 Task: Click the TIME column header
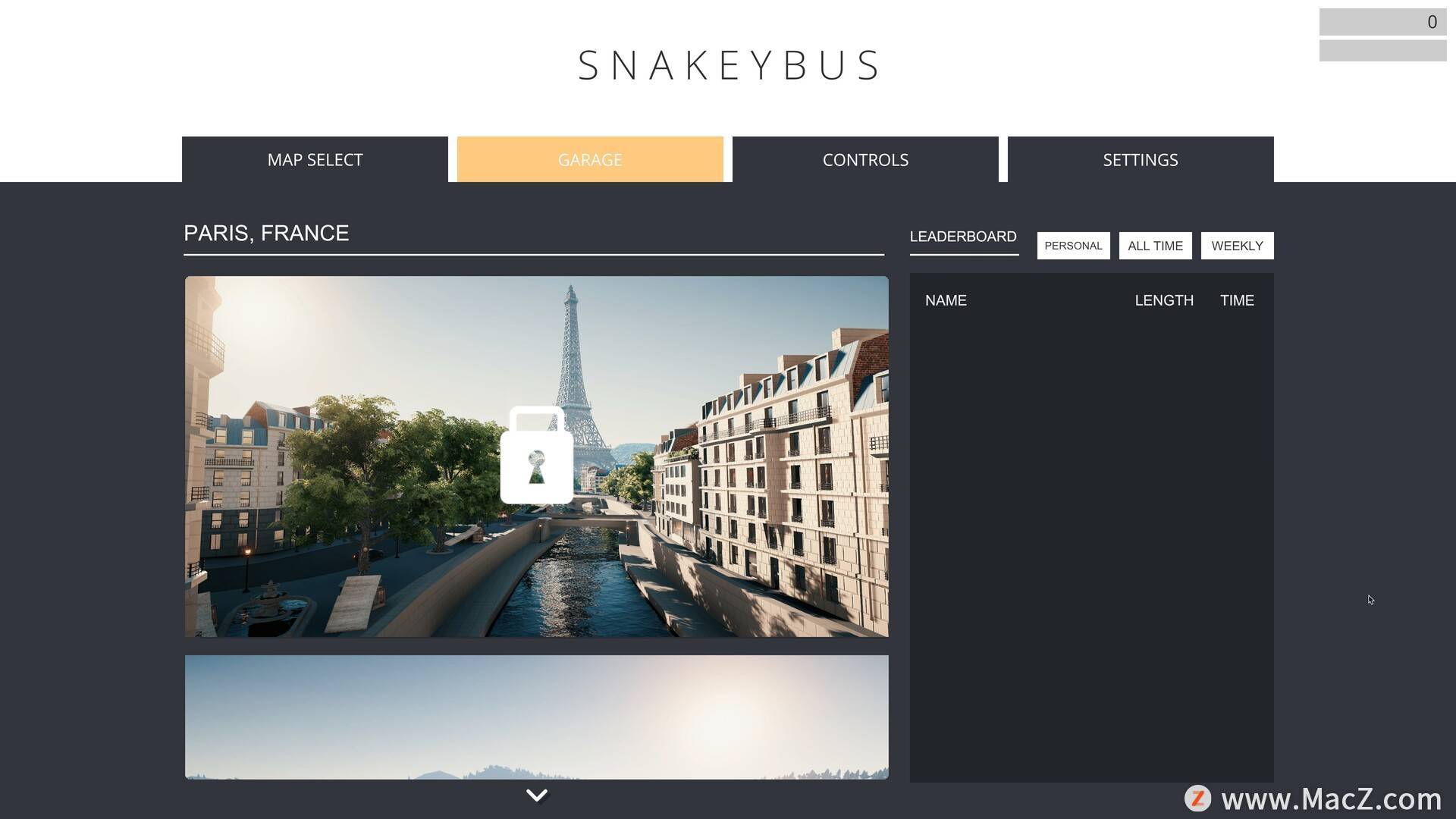1237,300
